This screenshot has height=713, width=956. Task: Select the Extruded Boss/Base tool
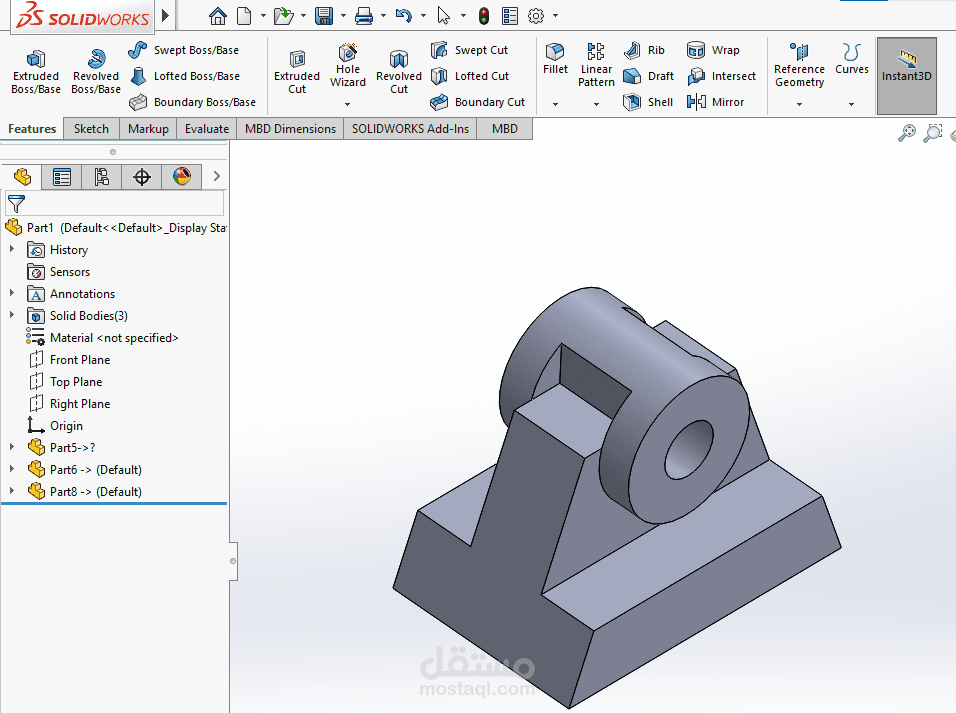35,72
